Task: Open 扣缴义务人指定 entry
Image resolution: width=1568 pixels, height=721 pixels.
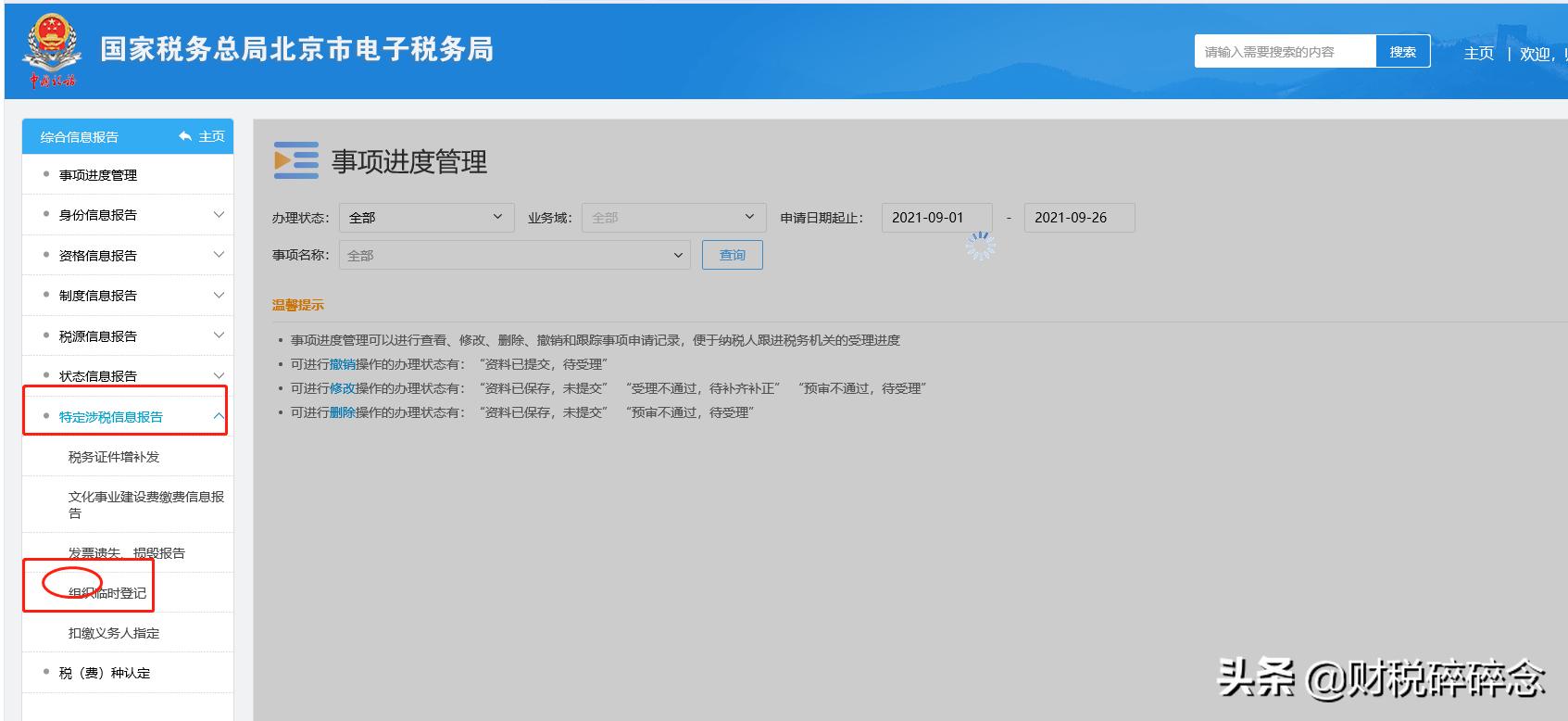Action: click(x=114, y=633)
